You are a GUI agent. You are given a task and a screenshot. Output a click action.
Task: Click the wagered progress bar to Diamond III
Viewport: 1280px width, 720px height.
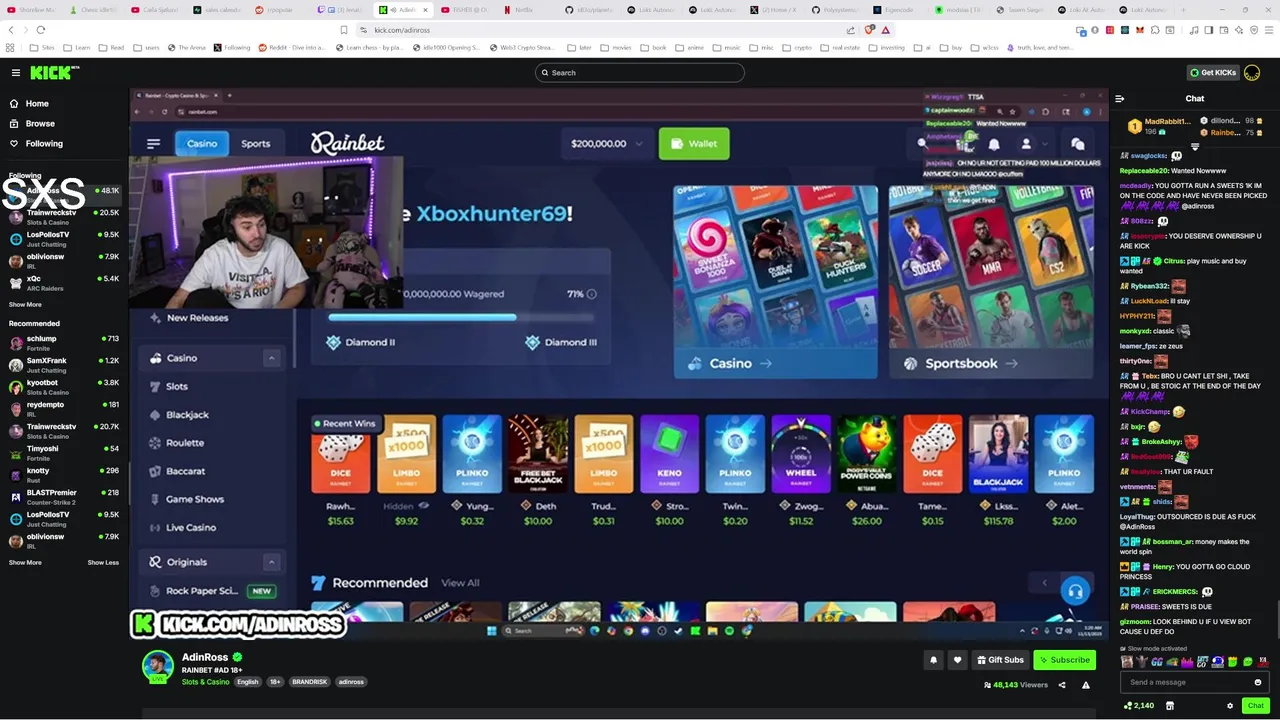tap(461, 317)
